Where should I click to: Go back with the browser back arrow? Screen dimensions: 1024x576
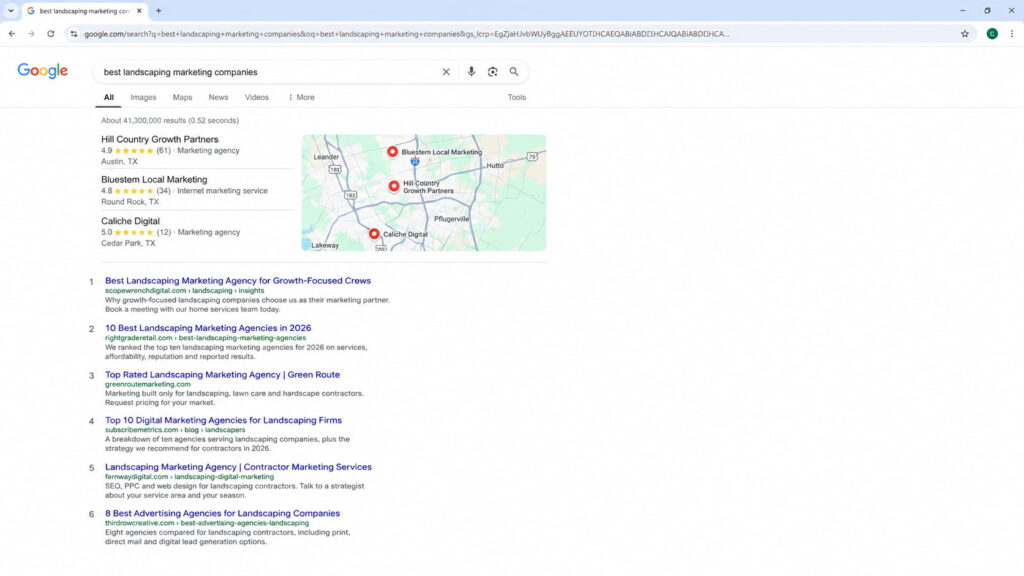coord(12,33)
